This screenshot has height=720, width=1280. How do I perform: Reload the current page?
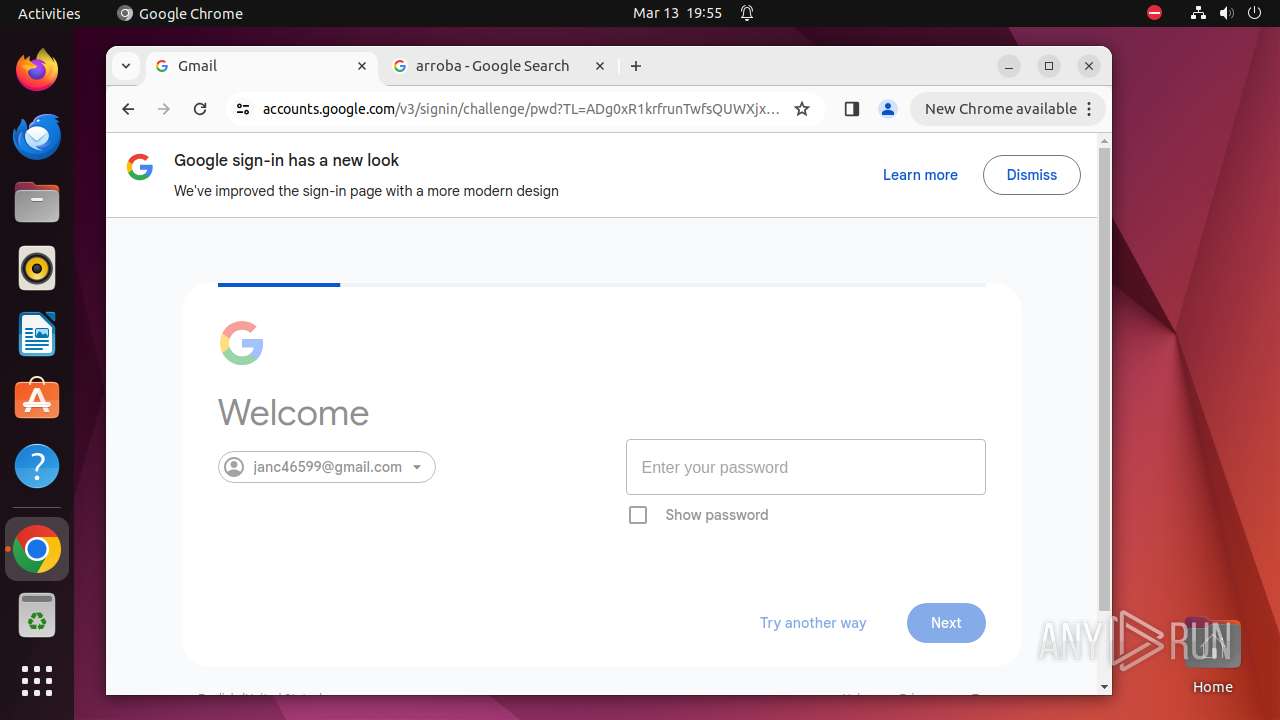[x=200, y=109]
